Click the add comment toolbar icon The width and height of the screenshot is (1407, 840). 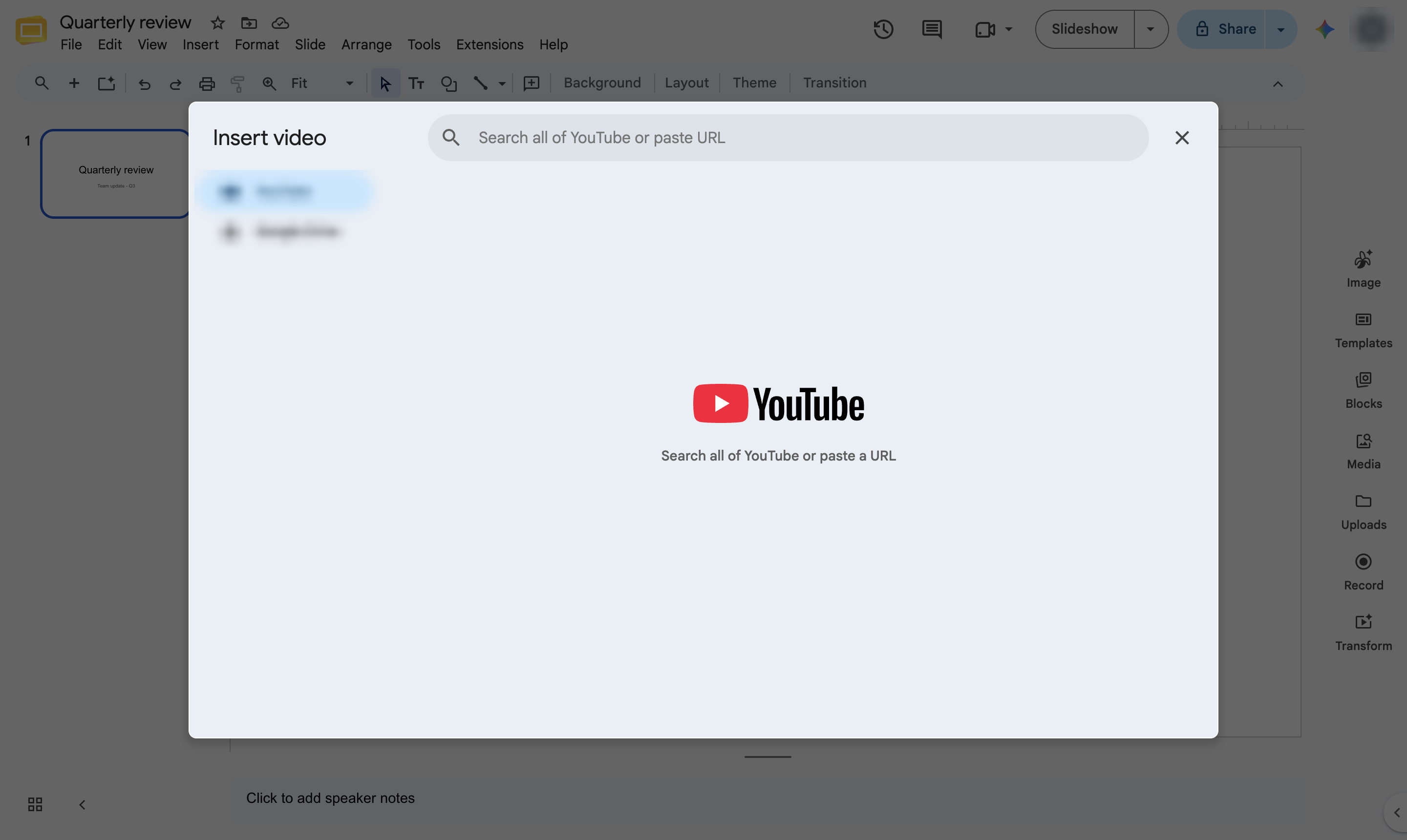[x=531, y=84]
